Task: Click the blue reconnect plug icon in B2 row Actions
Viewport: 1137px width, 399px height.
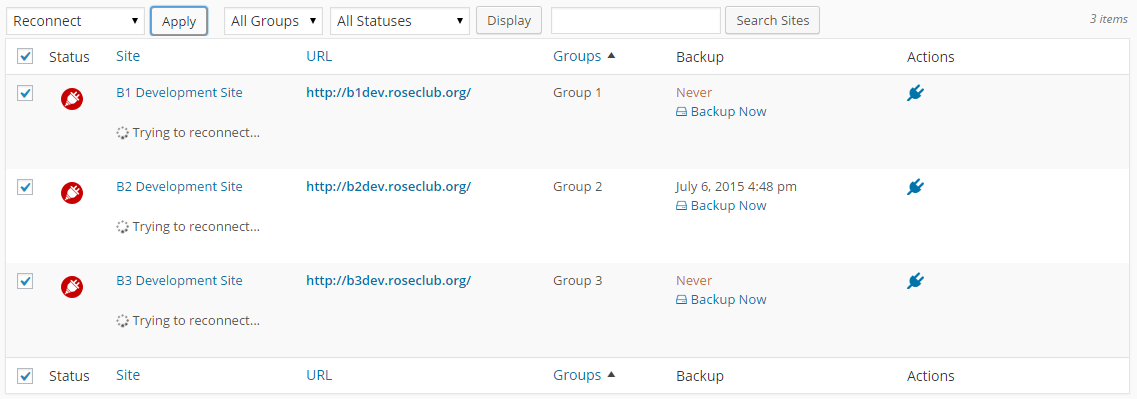Action: pos(916,187)
